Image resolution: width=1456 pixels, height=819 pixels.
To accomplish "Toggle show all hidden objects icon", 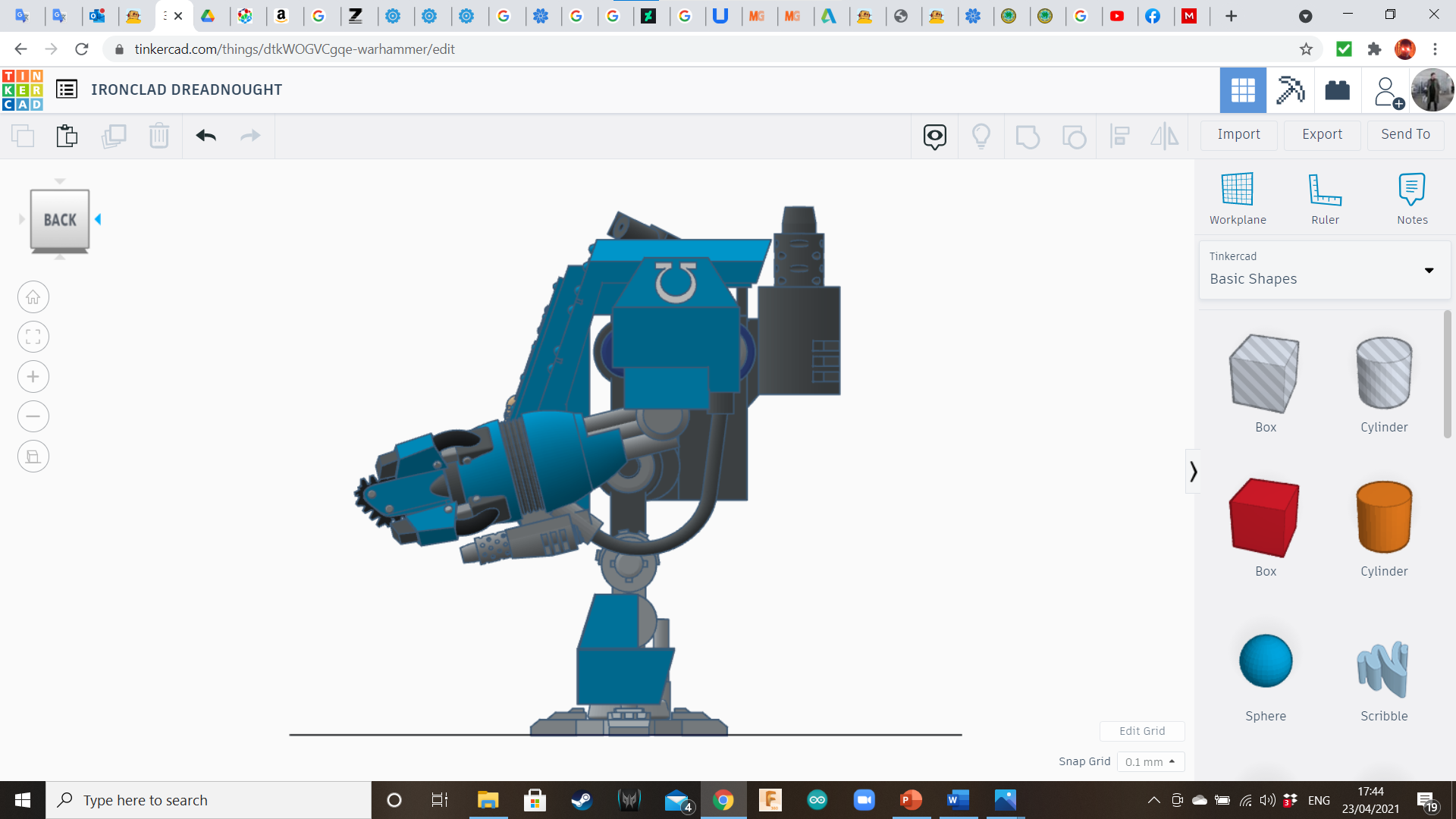I will point(981,136).
